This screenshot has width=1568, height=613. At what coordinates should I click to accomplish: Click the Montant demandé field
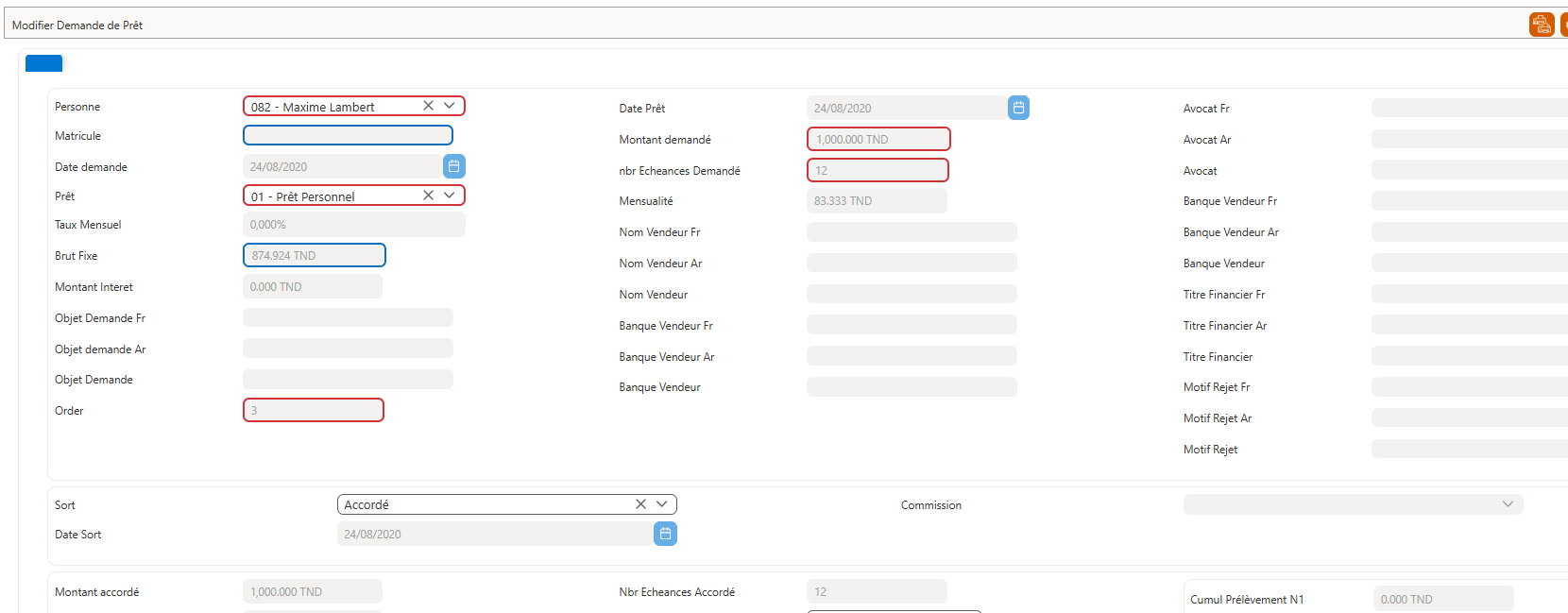(x=878, y=139)
